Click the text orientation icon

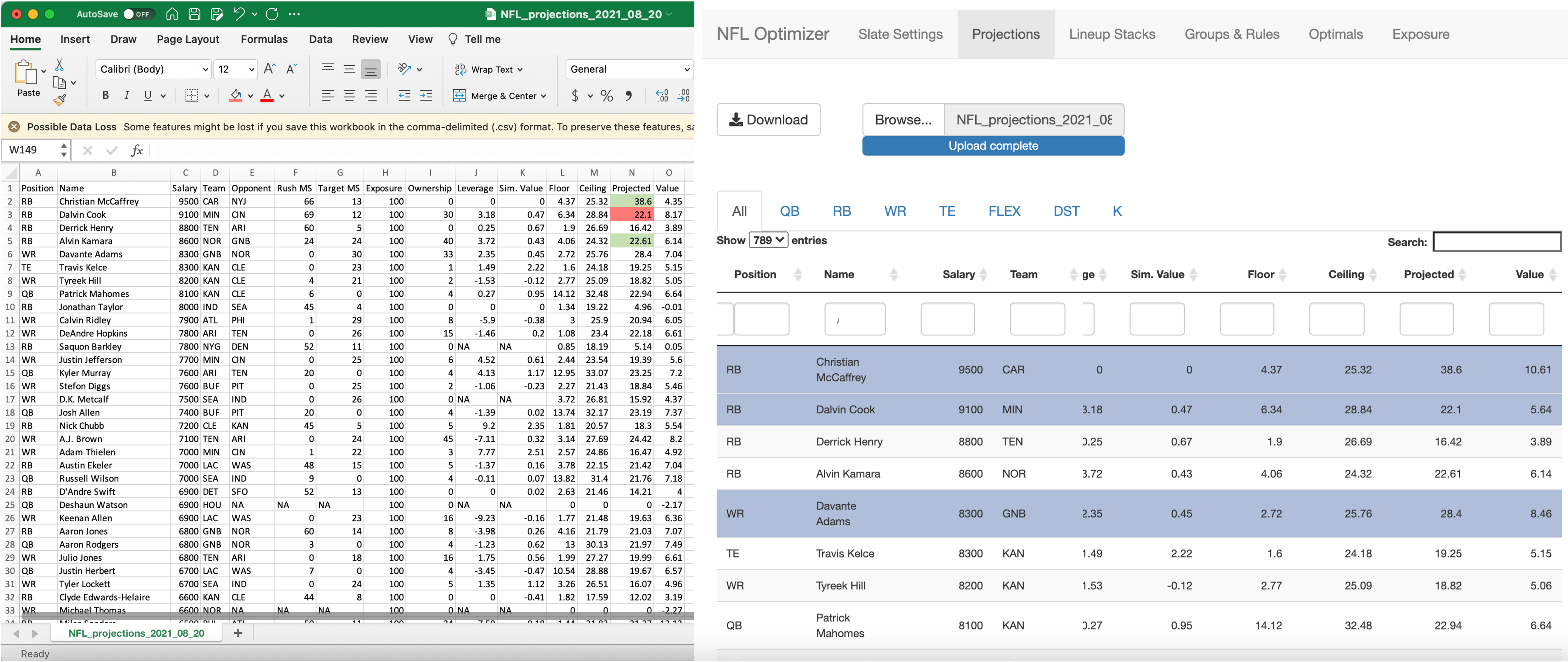pos(405,69)
